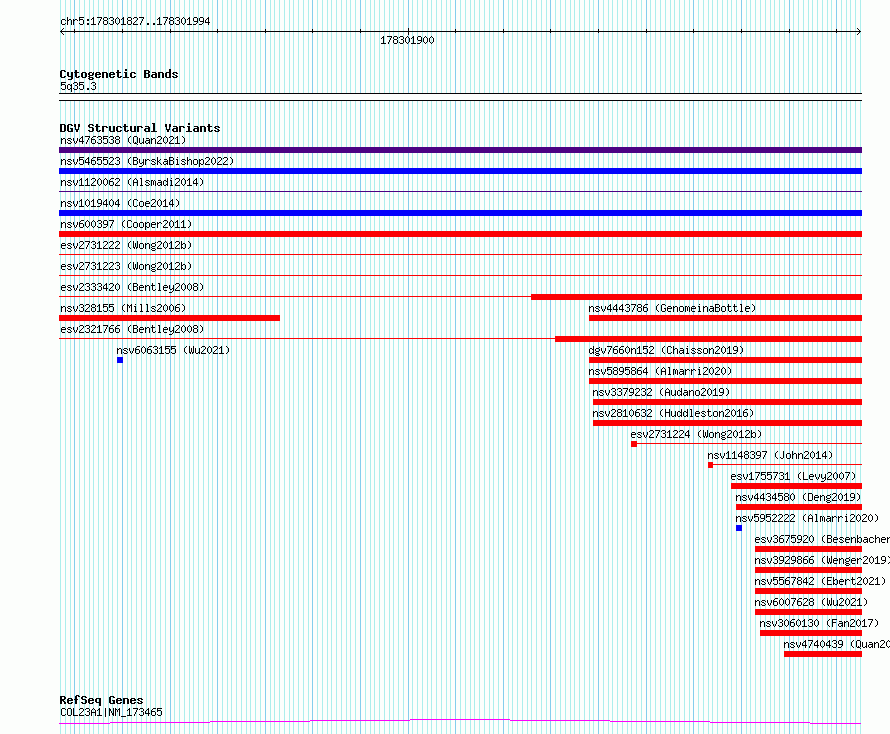
Task: Select nsv4740439 (Quan) variant label
Action: 837,644
